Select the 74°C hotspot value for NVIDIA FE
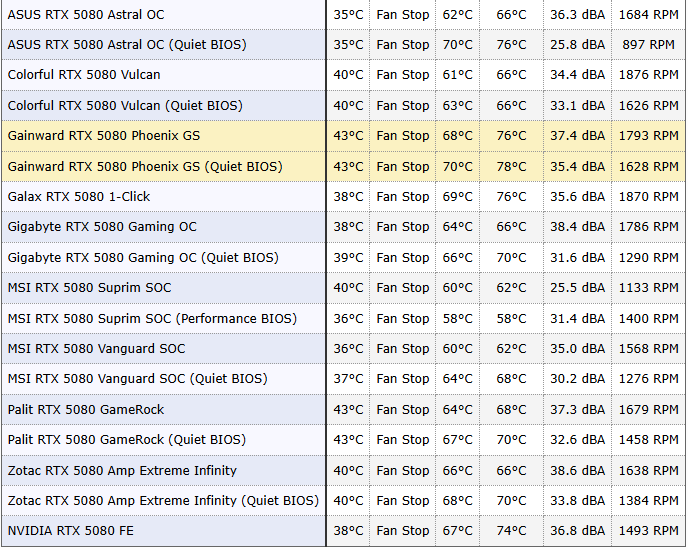688x550 pixels. (511, 531)
